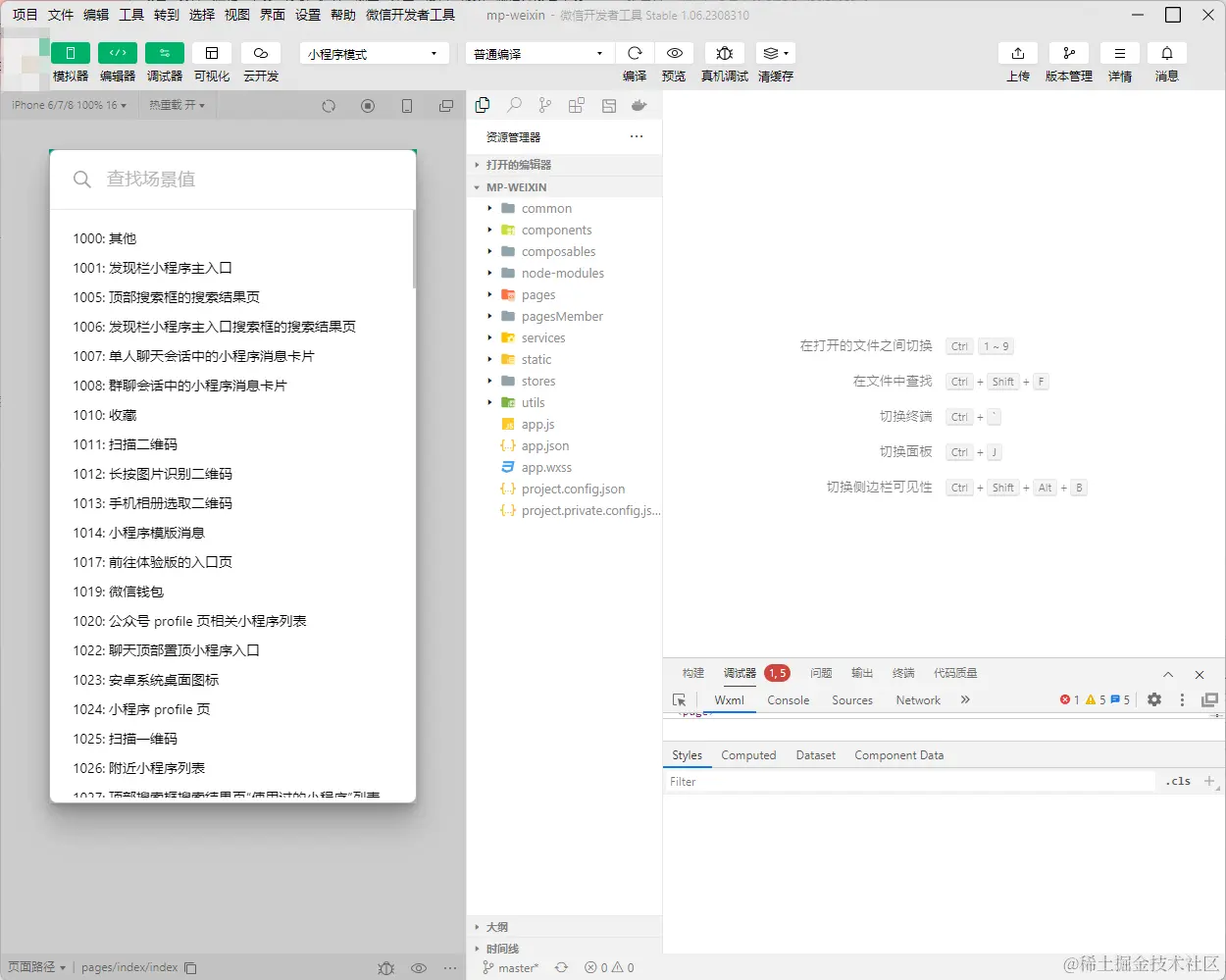Open the Docker whale icon in sidebar

click(639, 105)
